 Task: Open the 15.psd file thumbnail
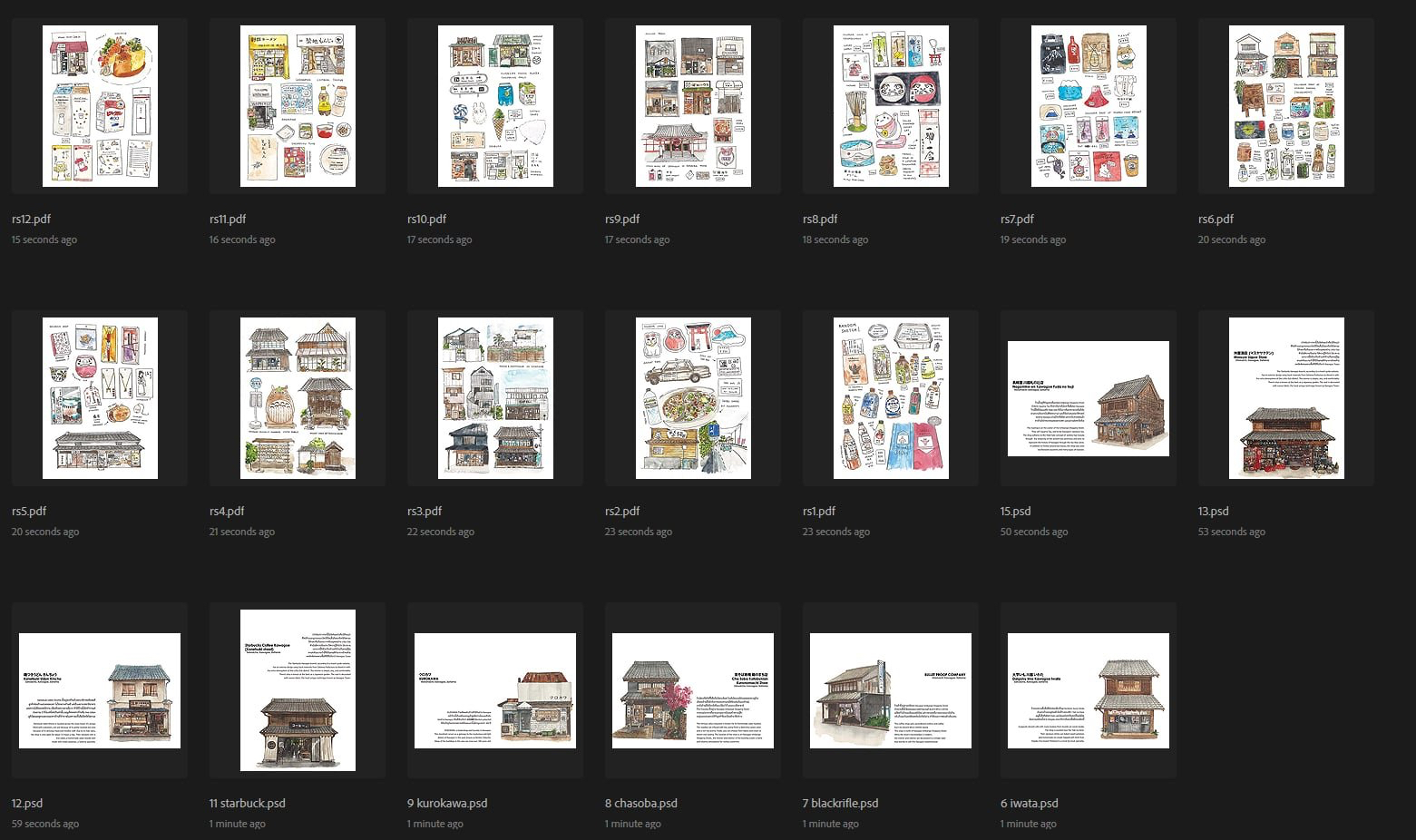pyautogui.click(x=1089, y=398)
